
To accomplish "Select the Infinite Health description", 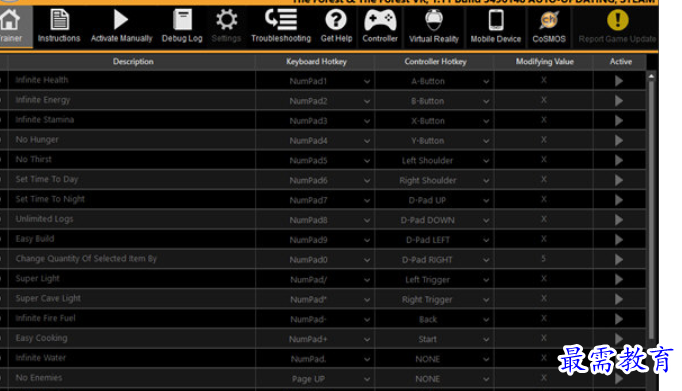I will [x=42, y=80].
